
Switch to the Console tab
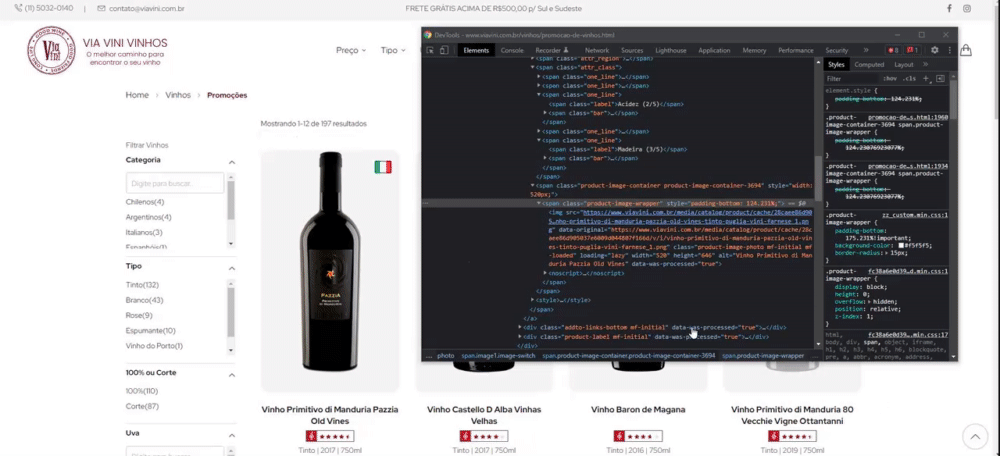512,50
